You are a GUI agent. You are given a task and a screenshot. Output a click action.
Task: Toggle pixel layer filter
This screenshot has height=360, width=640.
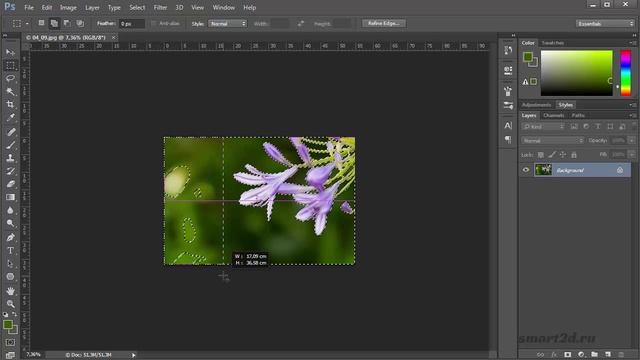coord(574,127)
